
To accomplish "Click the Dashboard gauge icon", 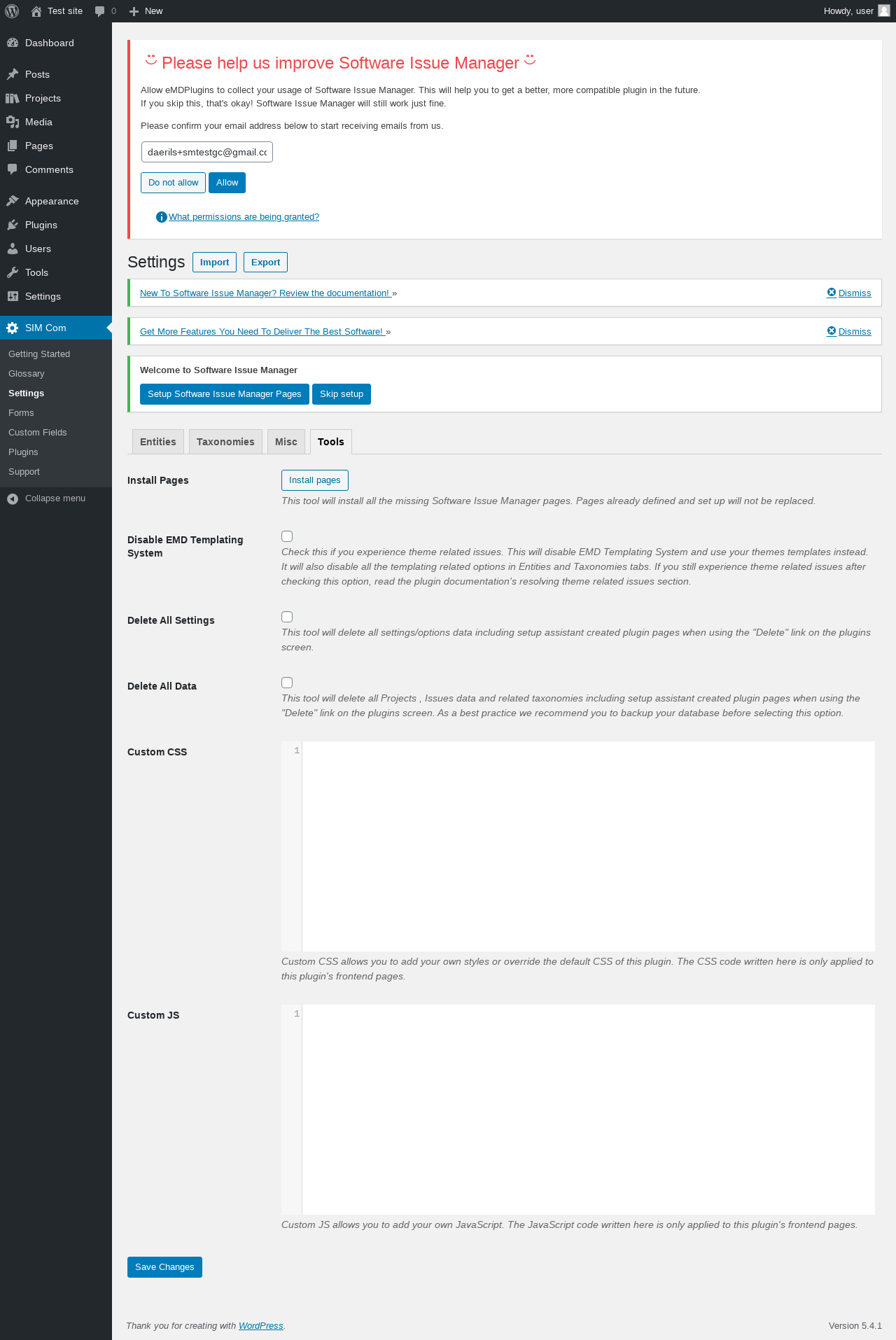I will click(x=13, y=43).
